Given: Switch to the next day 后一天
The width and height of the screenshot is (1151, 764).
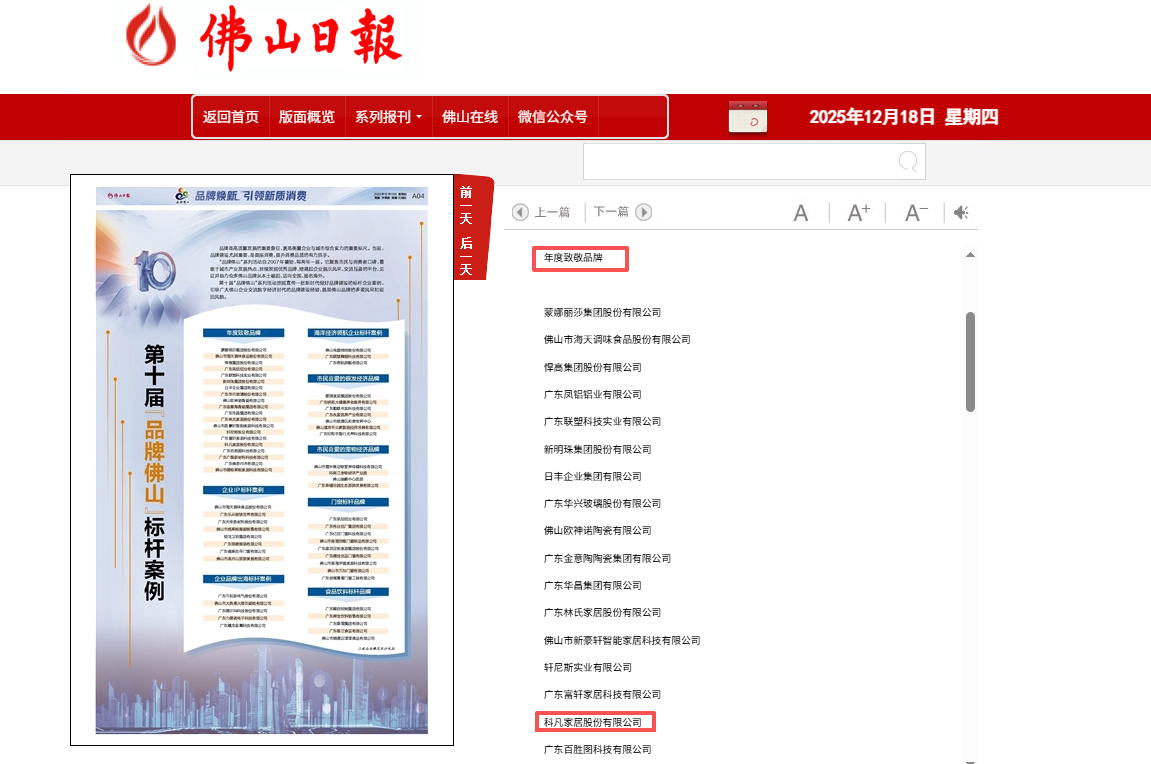Looking at the screenshot, I should (x=466, y=256).
